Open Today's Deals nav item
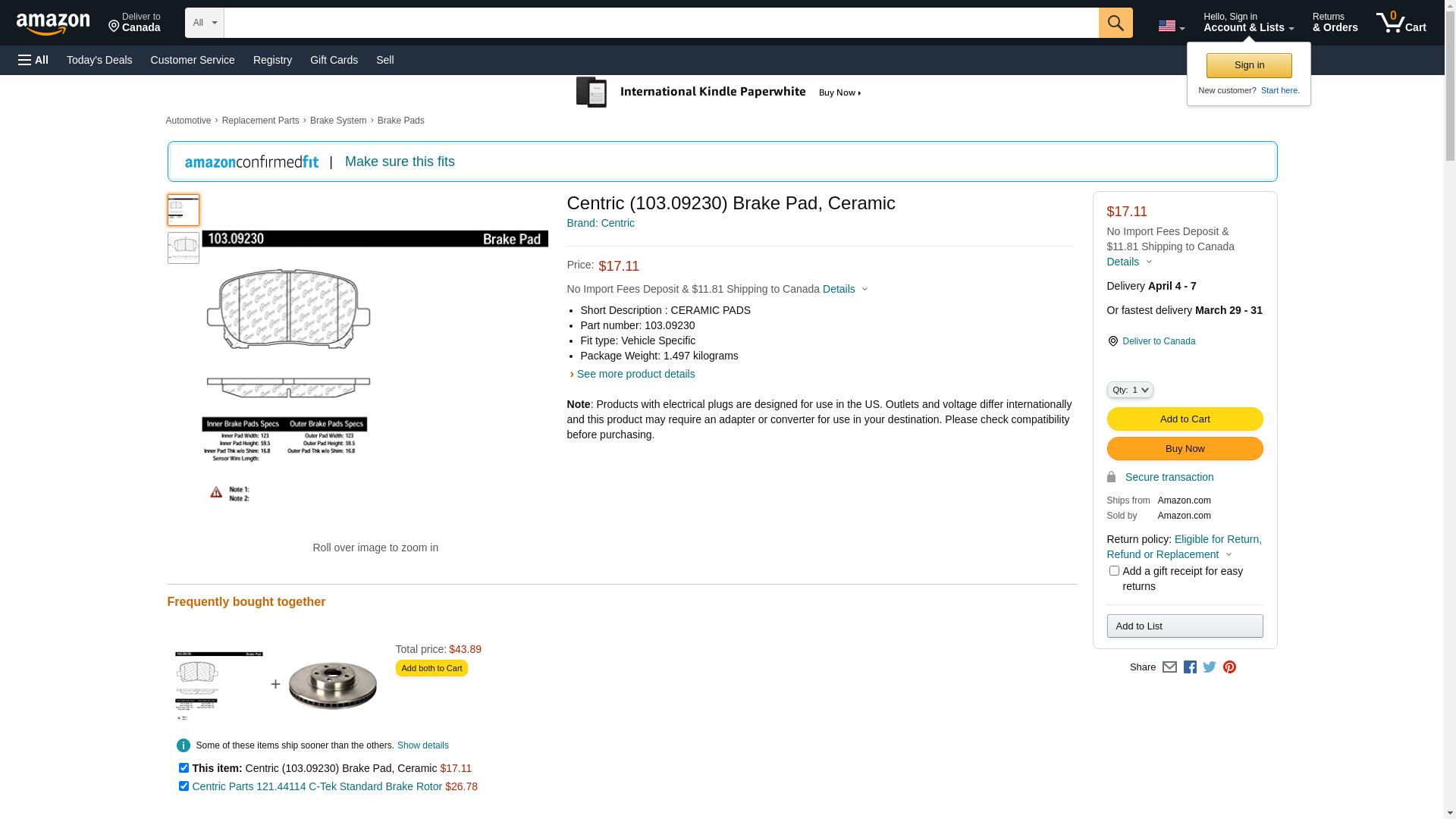The height and width of the screenshot is (819, 1456). tap(99, 60)
